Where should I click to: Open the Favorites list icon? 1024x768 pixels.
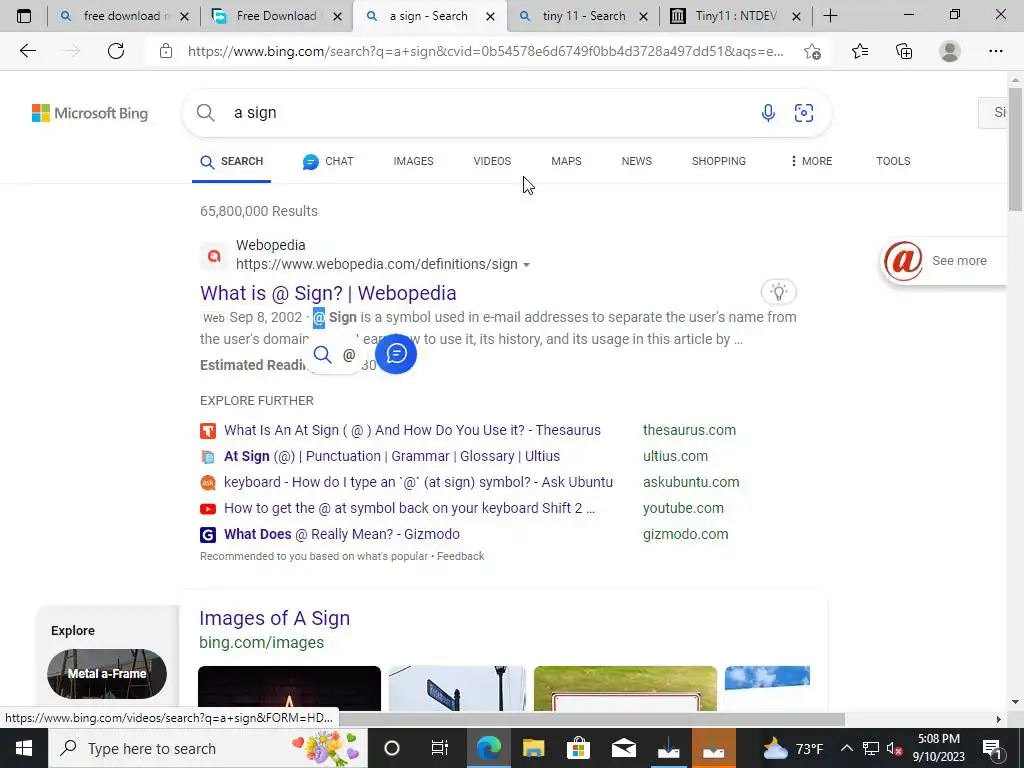(x=860, y=51)
